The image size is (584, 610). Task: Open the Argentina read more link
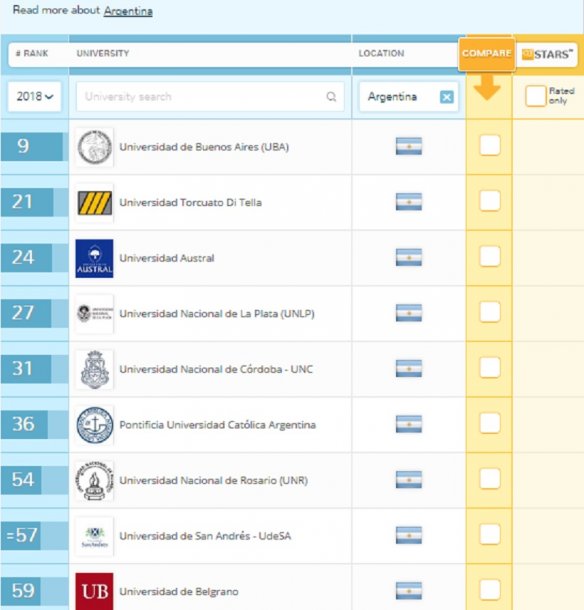[x=128, y=11]
